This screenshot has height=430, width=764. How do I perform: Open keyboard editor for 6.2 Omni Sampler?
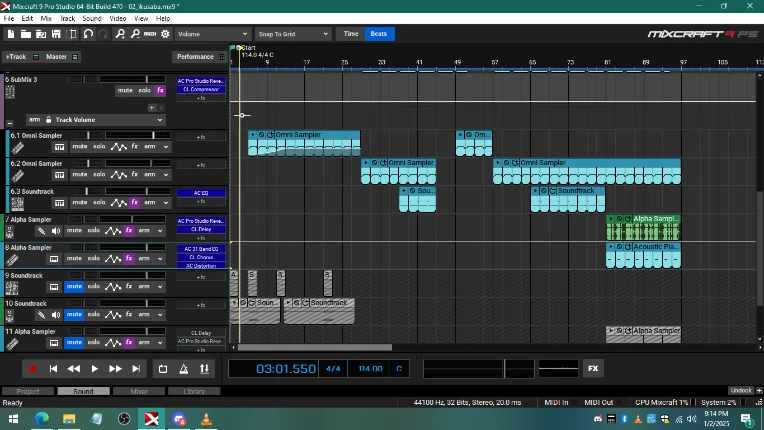coord(59,175)
